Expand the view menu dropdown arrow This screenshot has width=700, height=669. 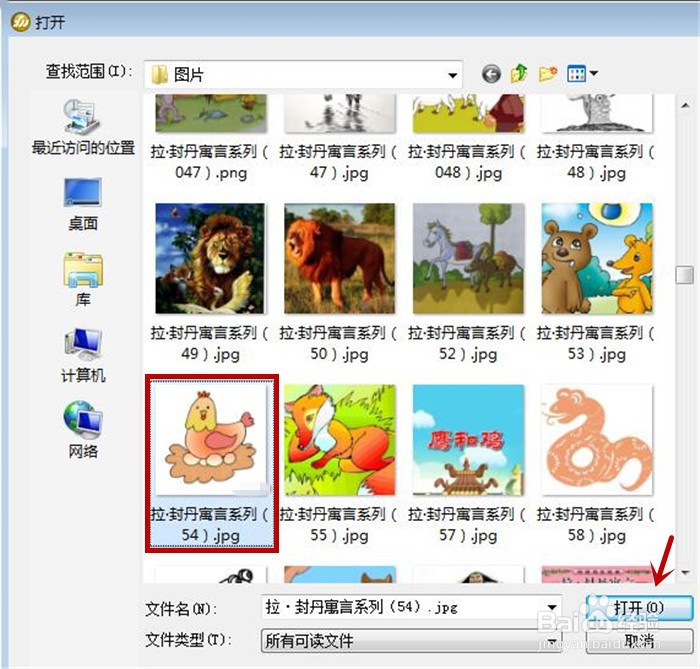click(594, 73)
